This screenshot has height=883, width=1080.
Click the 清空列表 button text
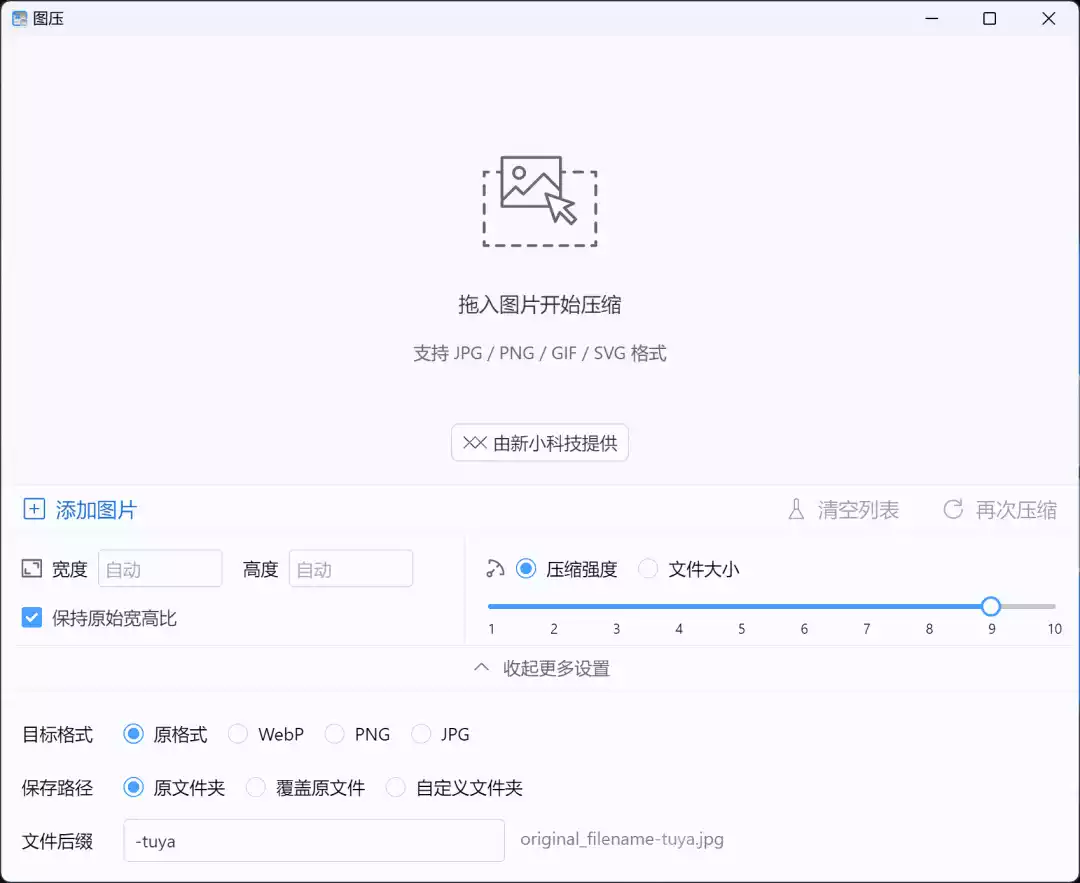(858, 510)
